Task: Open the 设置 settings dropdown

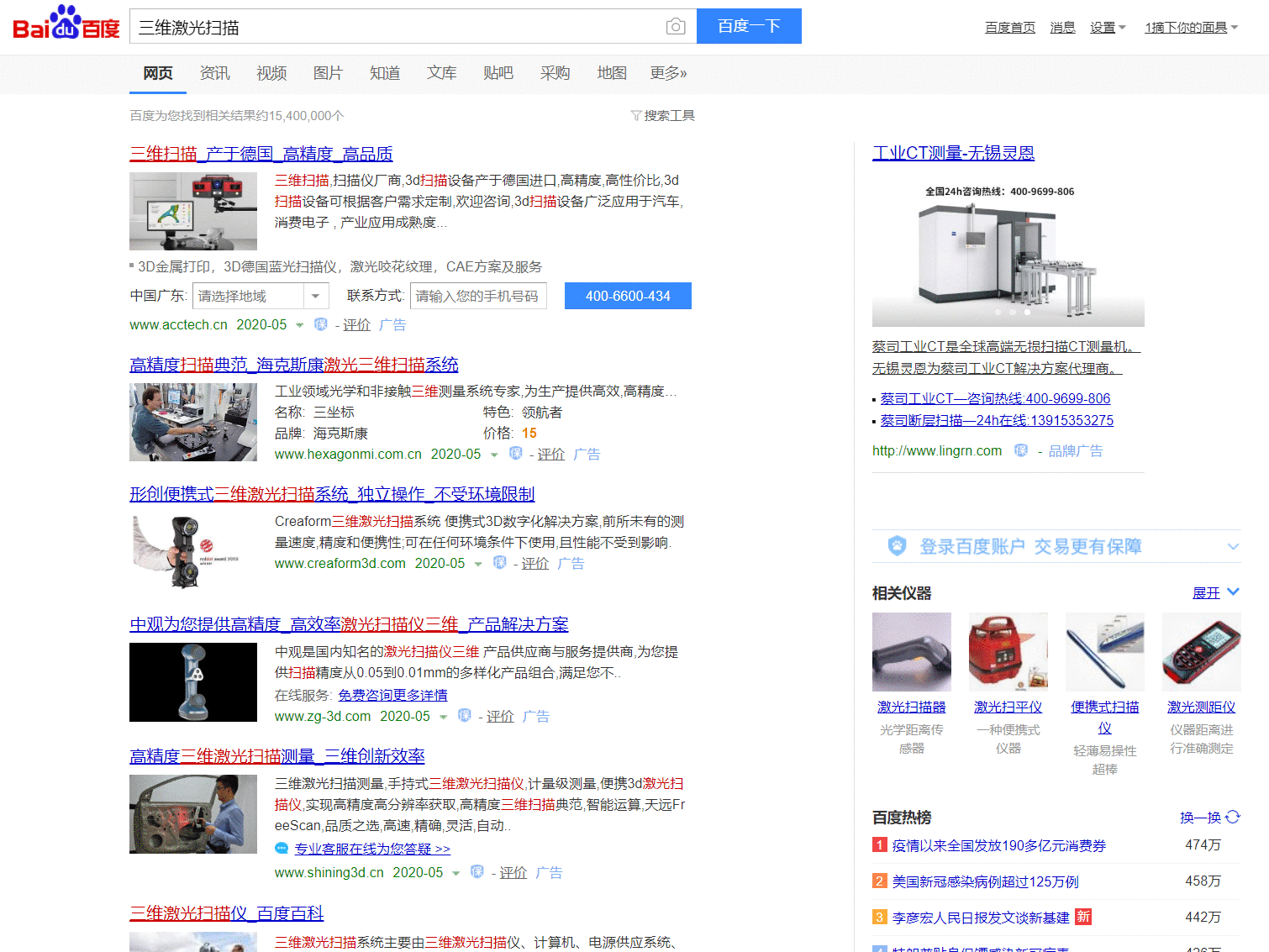Action: pos(1108,28)
